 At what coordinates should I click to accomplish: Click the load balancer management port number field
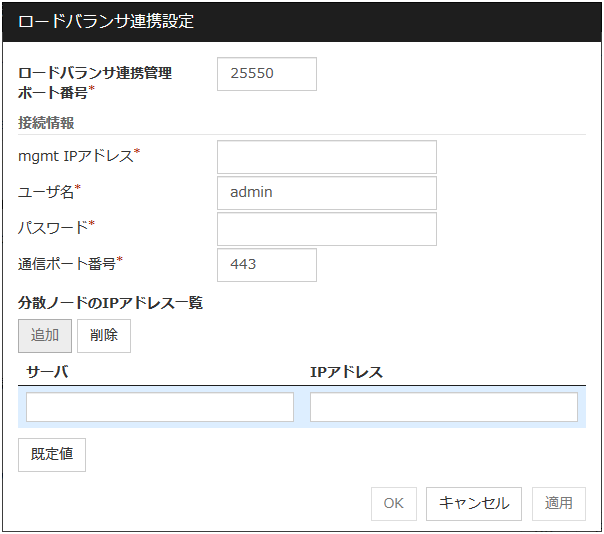click(x=266, y=74)
